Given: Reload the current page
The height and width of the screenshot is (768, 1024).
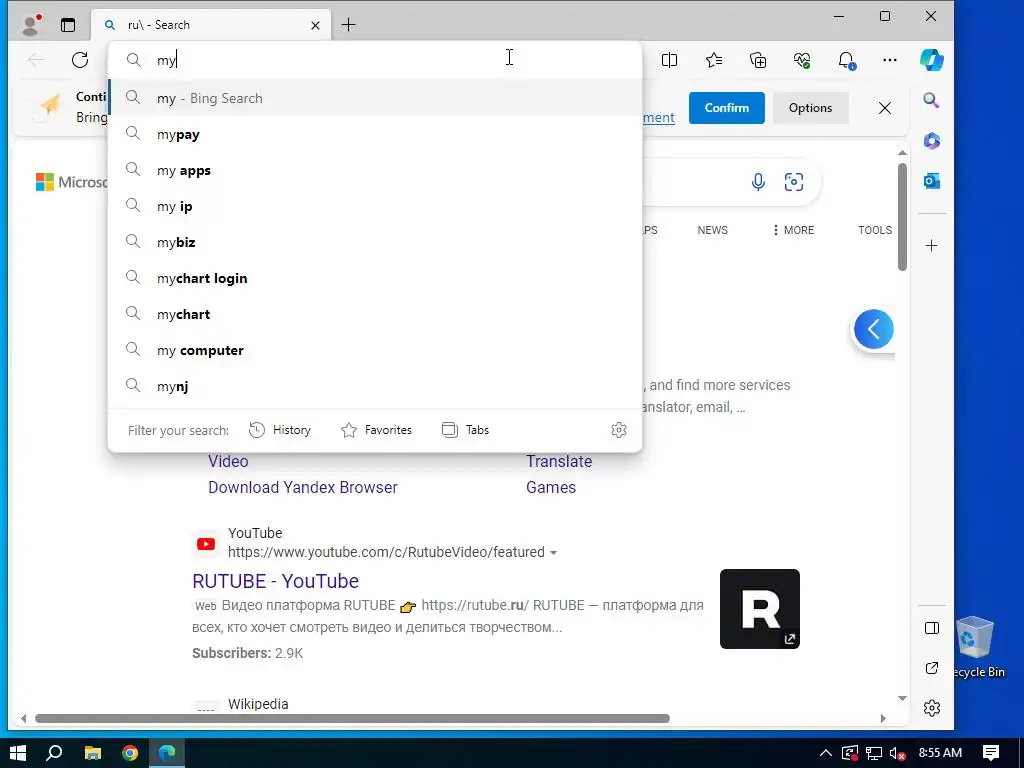Looking at the screenshot, I should (x=80, y=60).
